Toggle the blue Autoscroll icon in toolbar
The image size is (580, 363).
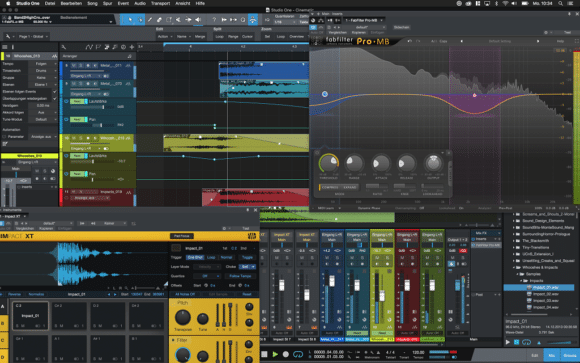coord(253,20)
